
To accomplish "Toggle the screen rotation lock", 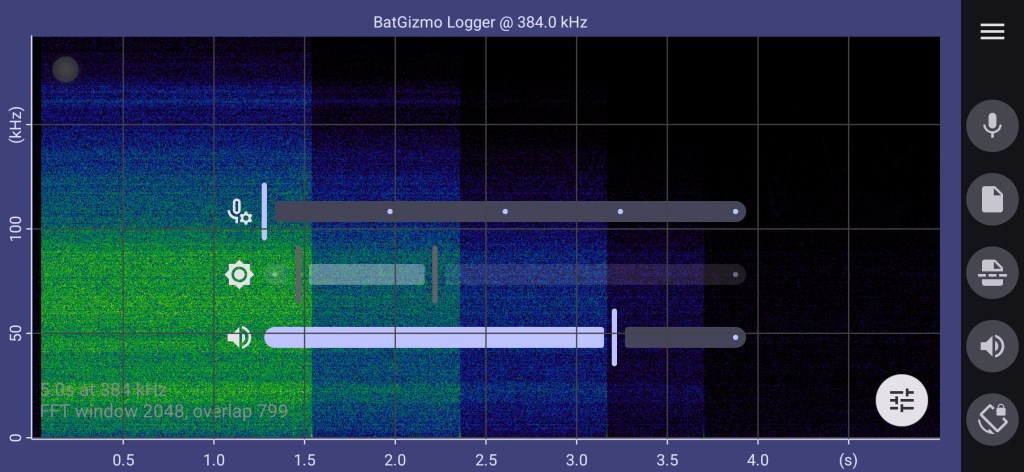I will tap(991, 420).
